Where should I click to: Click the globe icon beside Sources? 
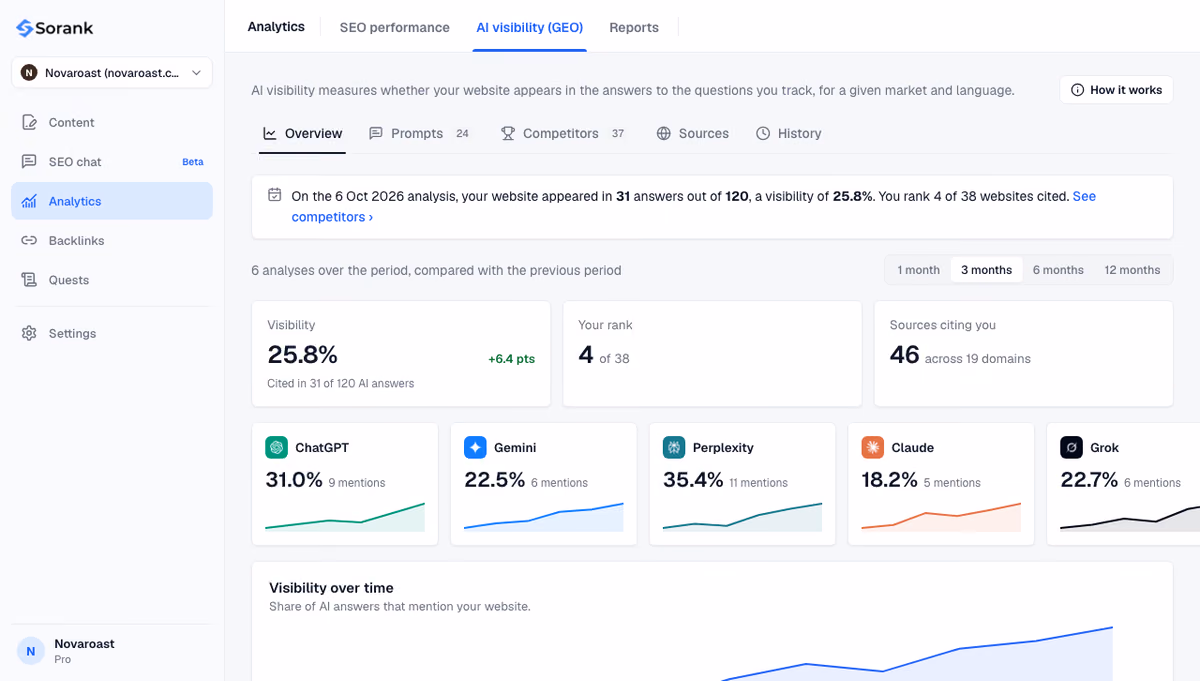coord(664,133)
